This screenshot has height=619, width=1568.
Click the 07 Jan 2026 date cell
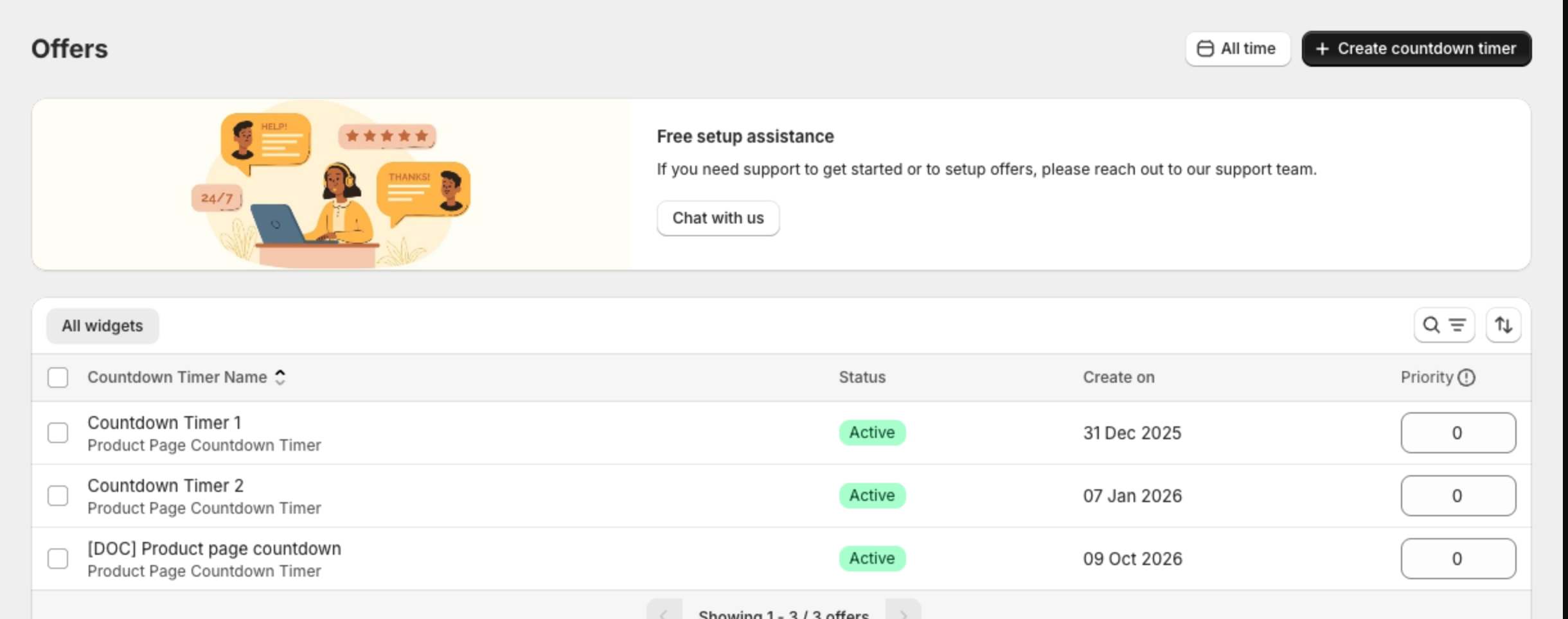pyautogui.click(x=1132, y=496)
